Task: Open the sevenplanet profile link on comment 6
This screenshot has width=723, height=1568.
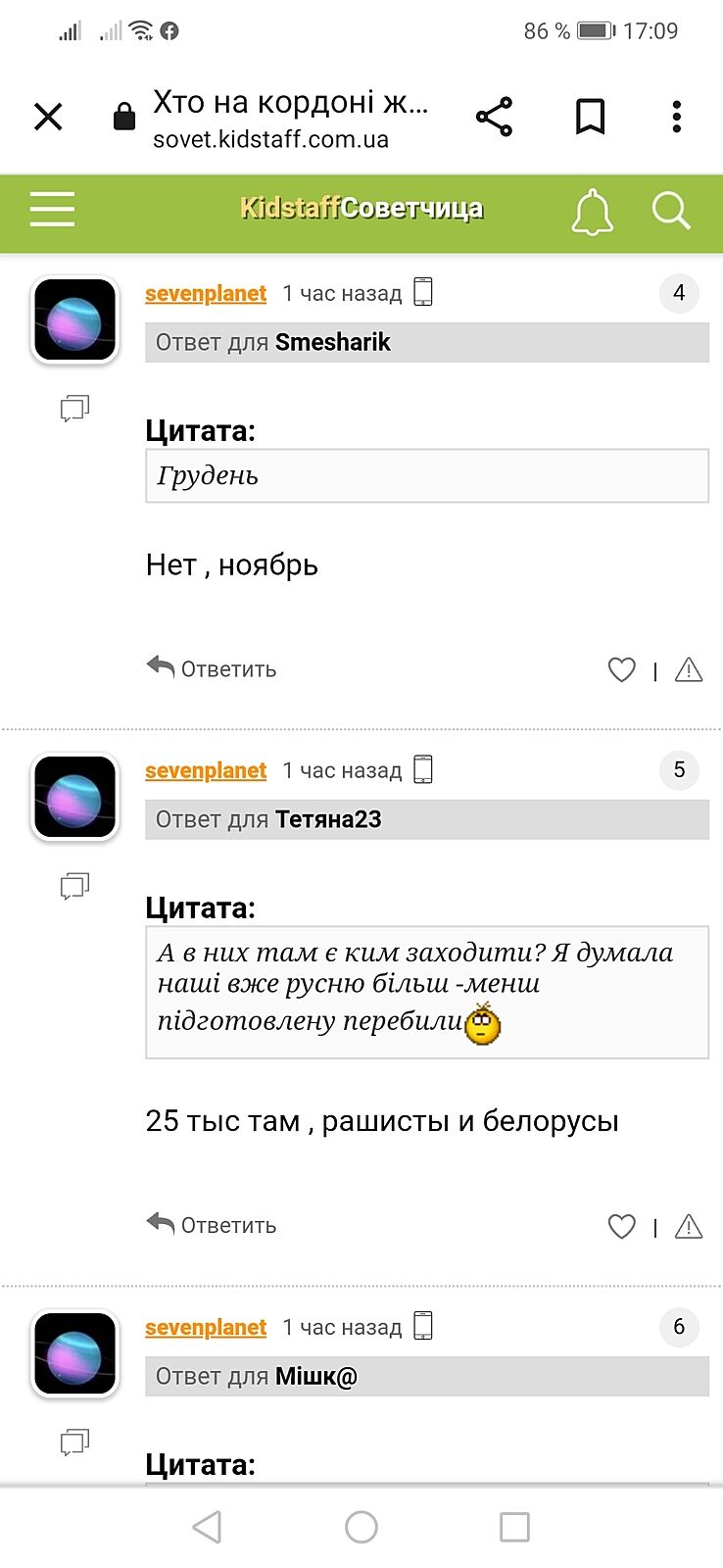Action: coord(206,1327)
